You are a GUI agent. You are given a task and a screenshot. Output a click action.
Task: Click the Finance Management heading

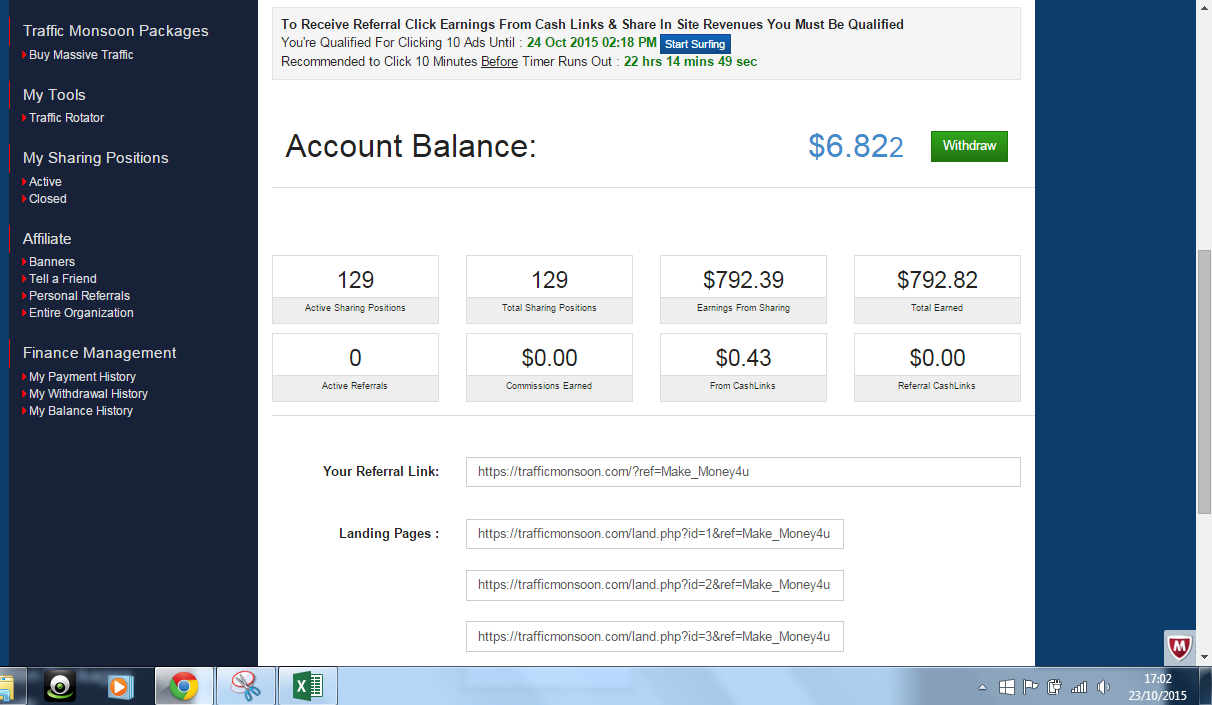tap(100, 353)
